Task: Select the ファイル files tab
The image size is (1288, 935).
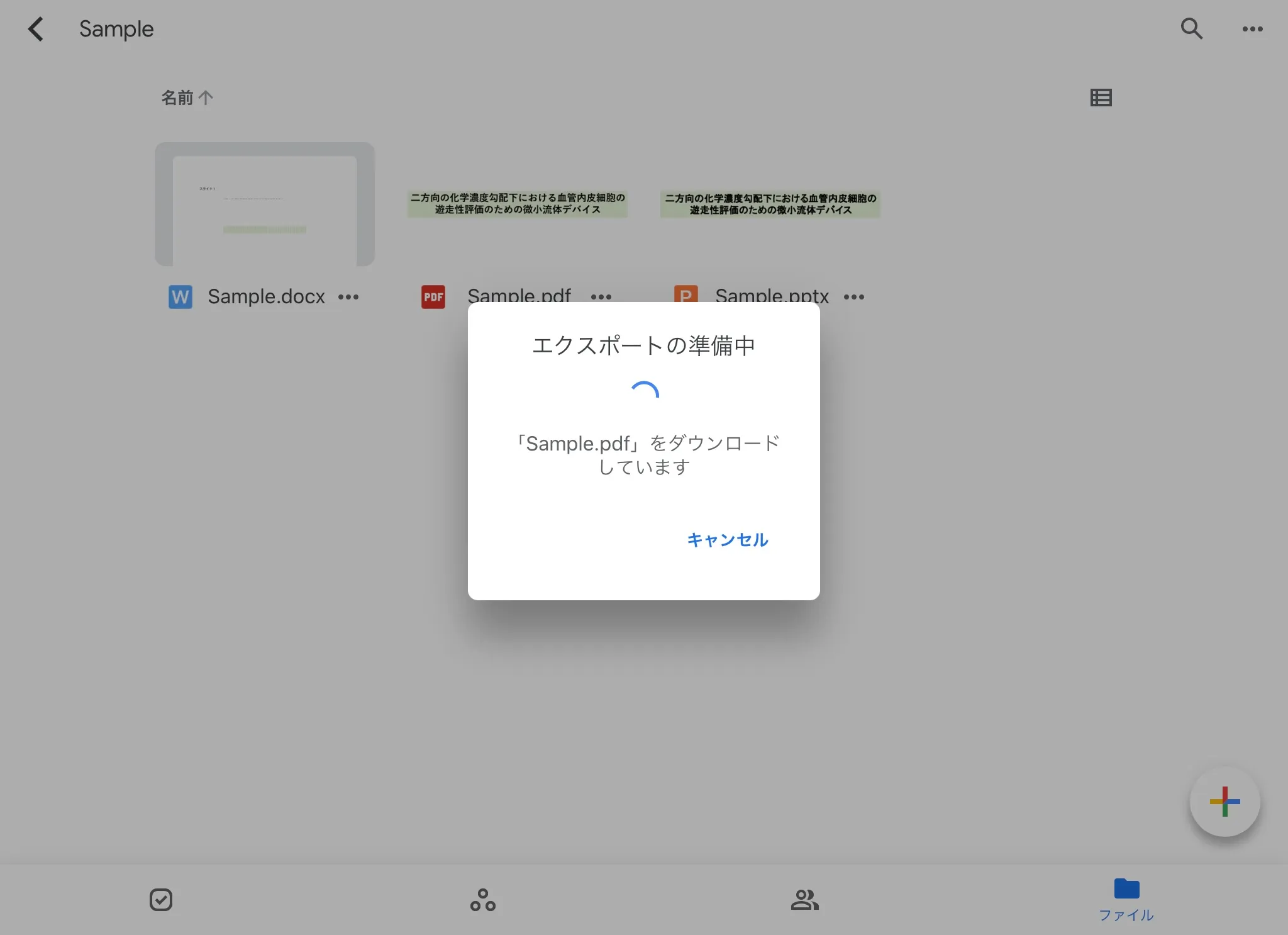Action: [1126, 900]
